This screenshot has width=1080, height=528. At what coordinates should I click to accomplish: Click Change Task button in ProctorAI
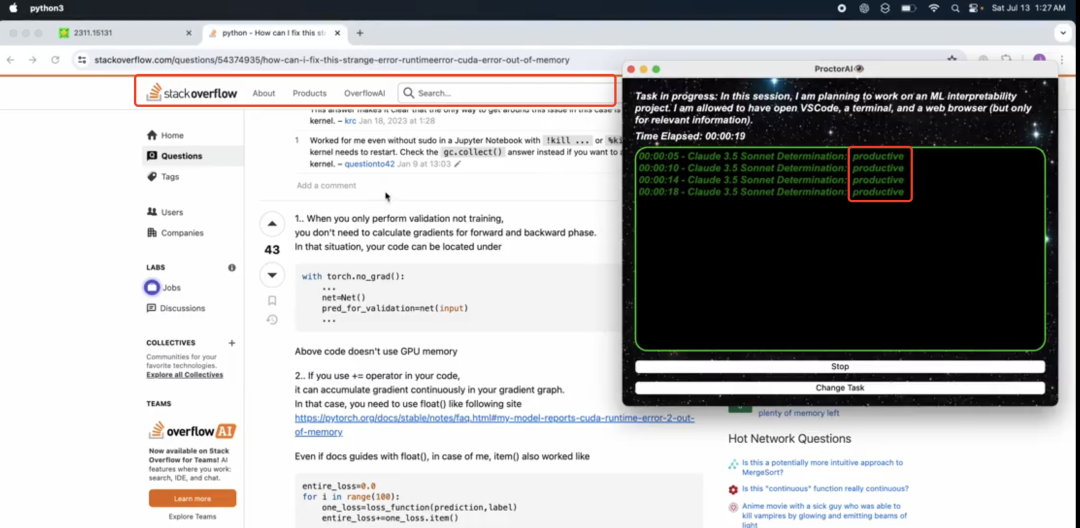click(x=840, y=388)
